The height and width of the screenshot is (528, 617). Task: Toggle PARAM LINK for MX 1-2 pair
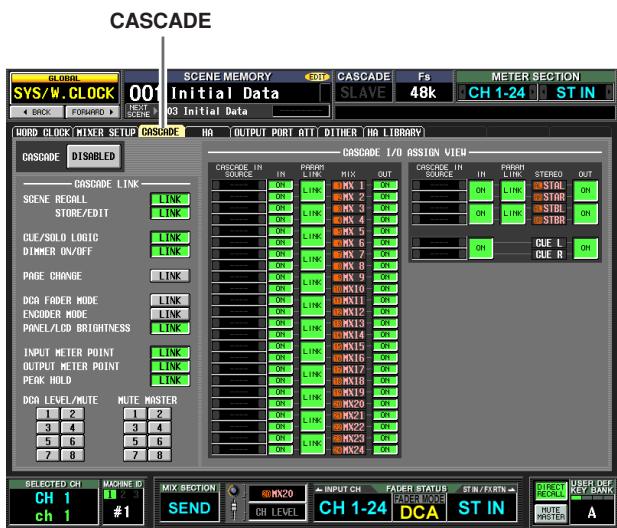tap(312, 191)
